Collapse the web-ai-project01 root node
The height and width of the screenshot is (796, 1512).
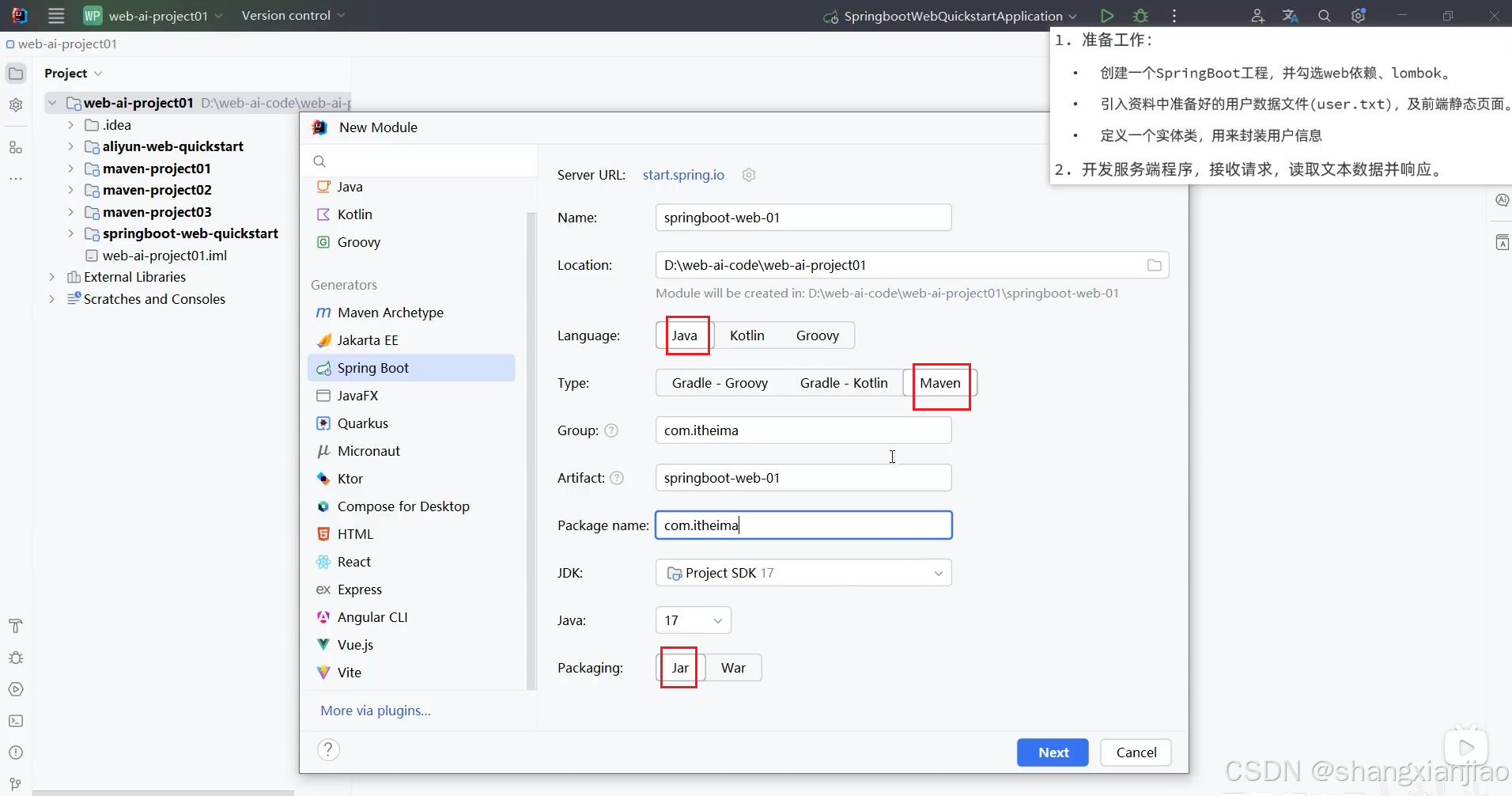click(51, 103)
